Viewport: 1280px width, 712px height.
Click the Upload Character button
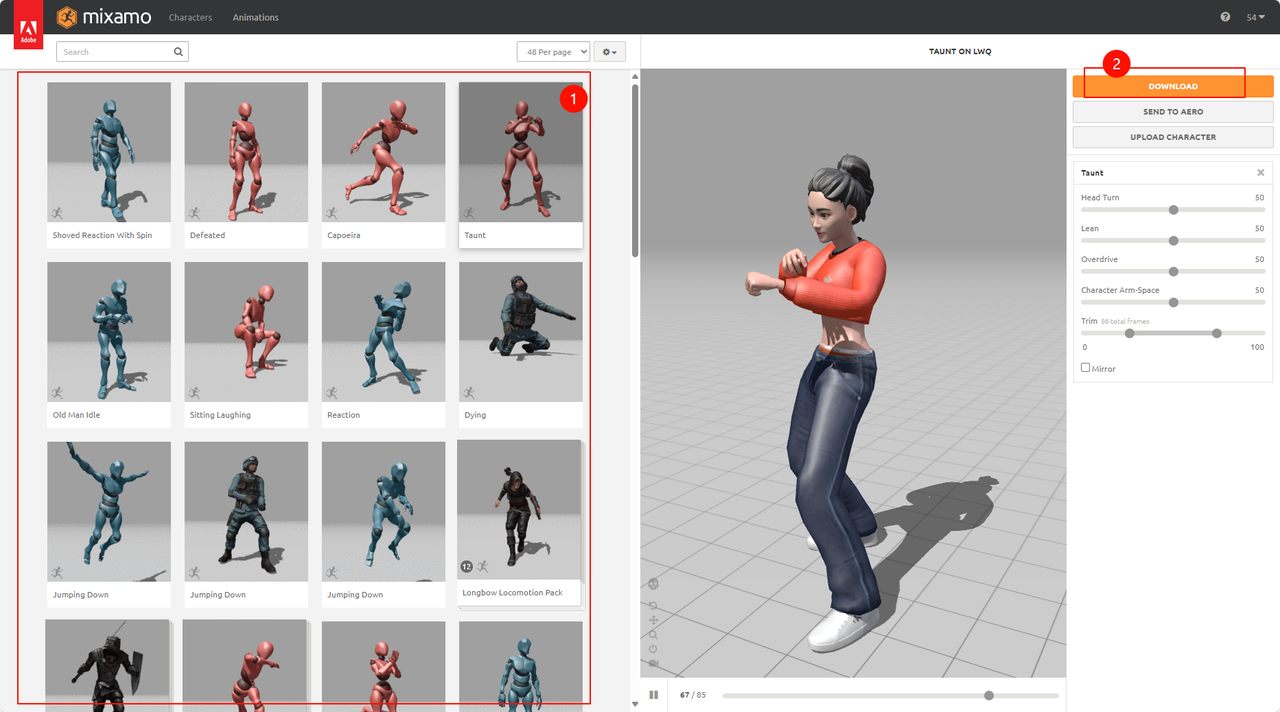tap(1173, 137)
